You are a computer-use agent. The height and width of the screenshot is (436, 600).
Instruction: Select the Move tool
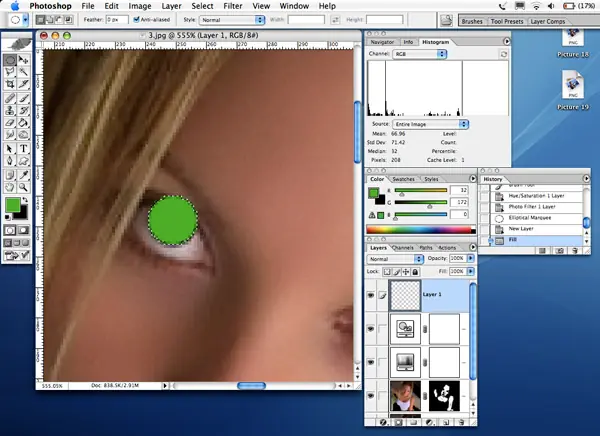pos(23,60)
